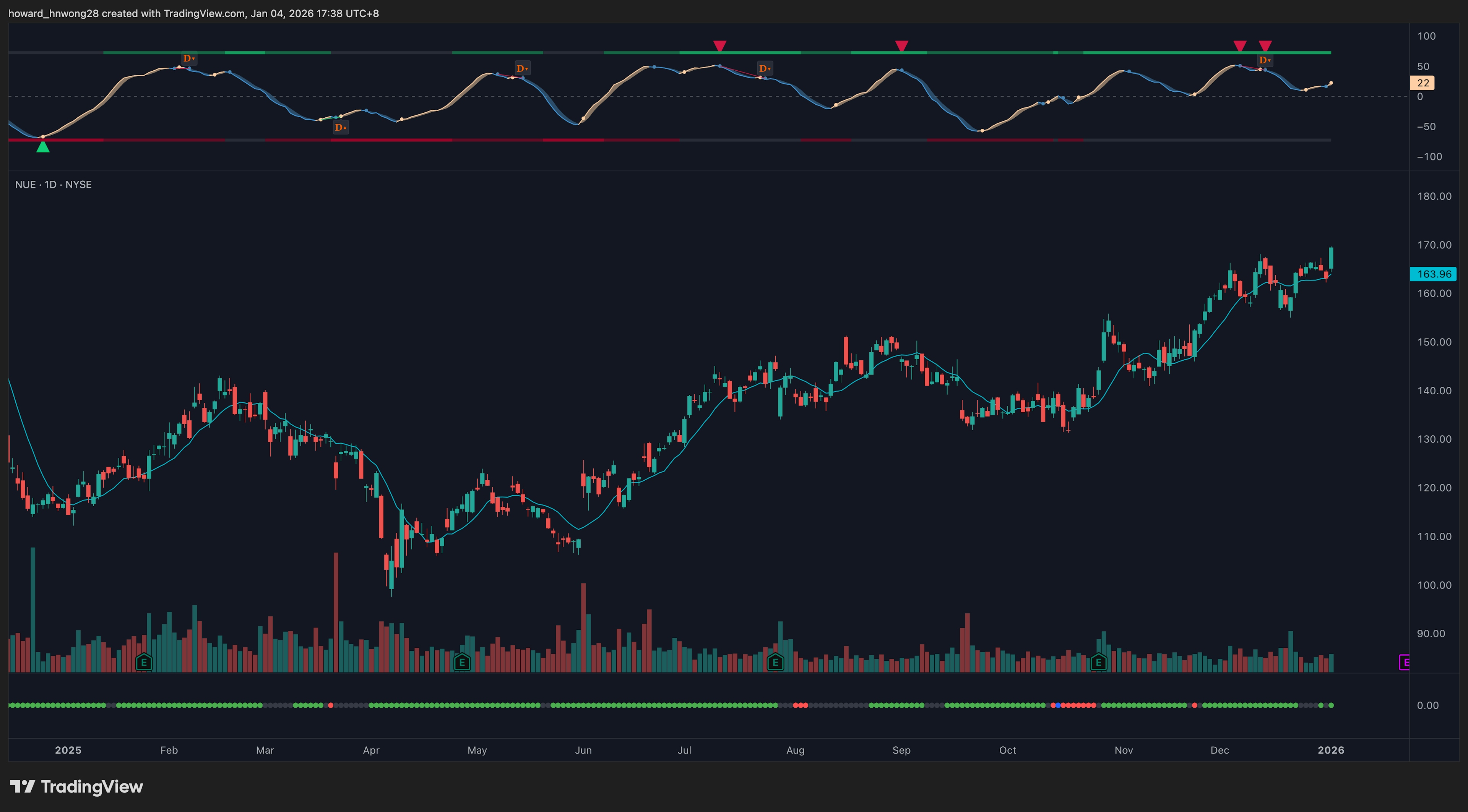Click the green up-triangle buy signal
Screen dimensions: 1468x812
[43, 147]
